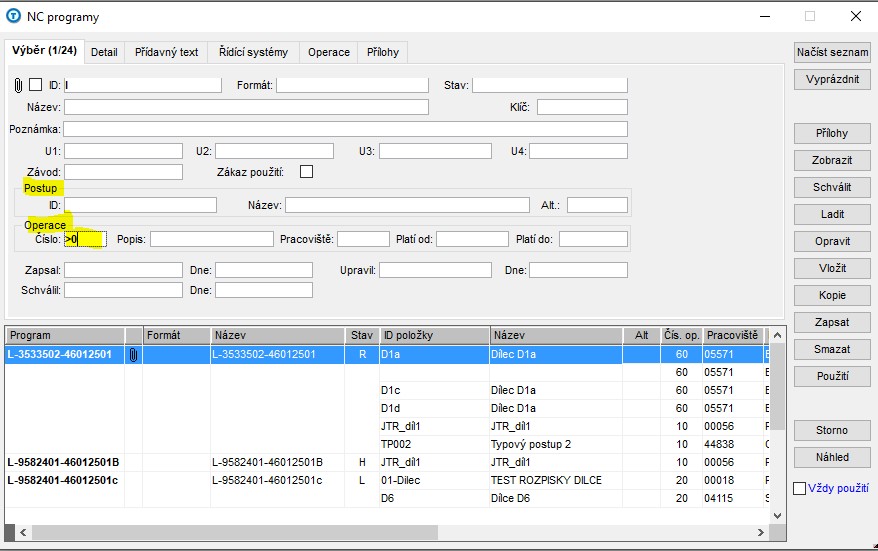Click the Storno button
This screenshot has height=551, width=878.
[x=832, y=430]
